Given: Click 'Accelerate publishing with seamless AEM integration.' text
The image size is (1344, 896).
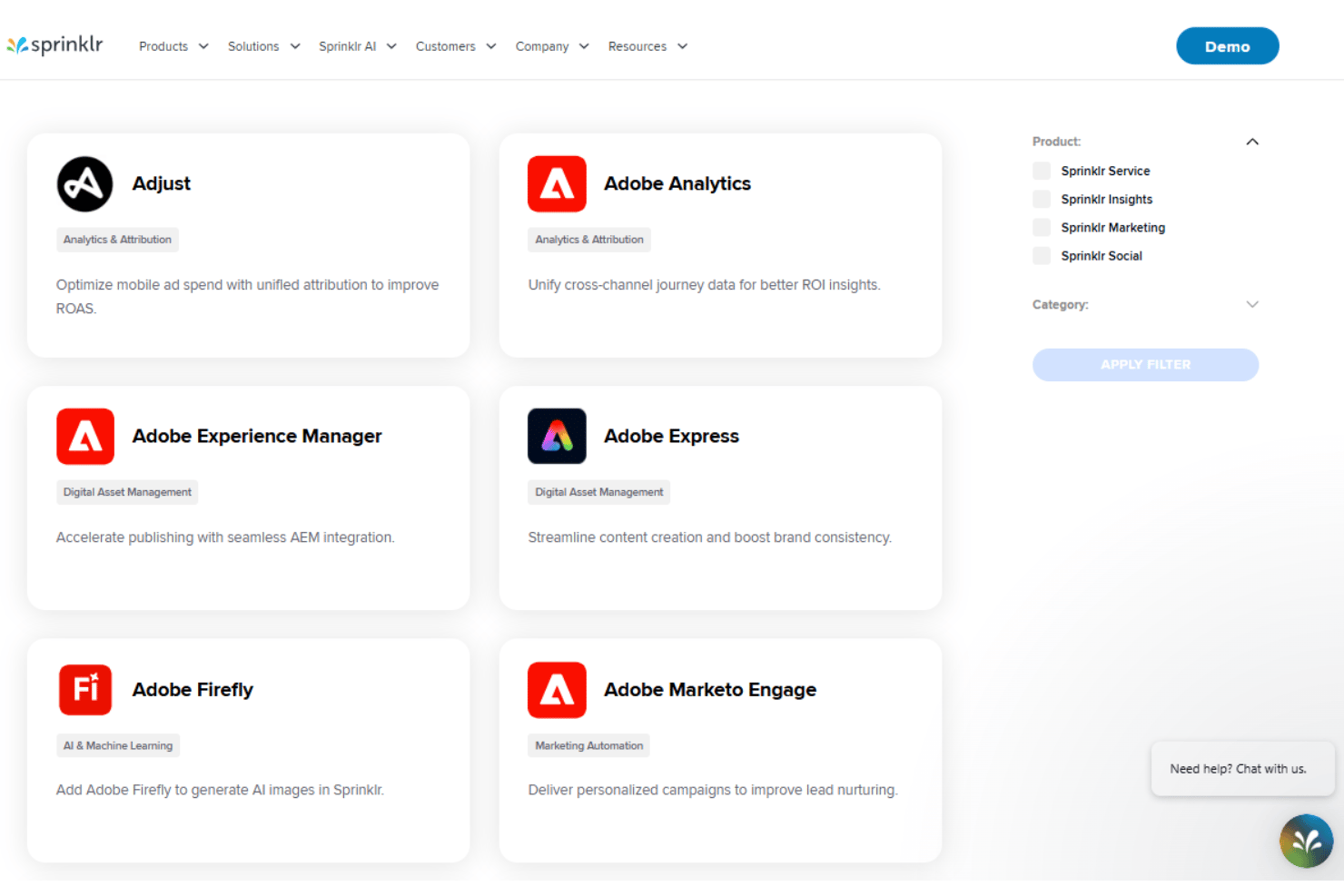Looking at the screenshot, I should 225,537.
